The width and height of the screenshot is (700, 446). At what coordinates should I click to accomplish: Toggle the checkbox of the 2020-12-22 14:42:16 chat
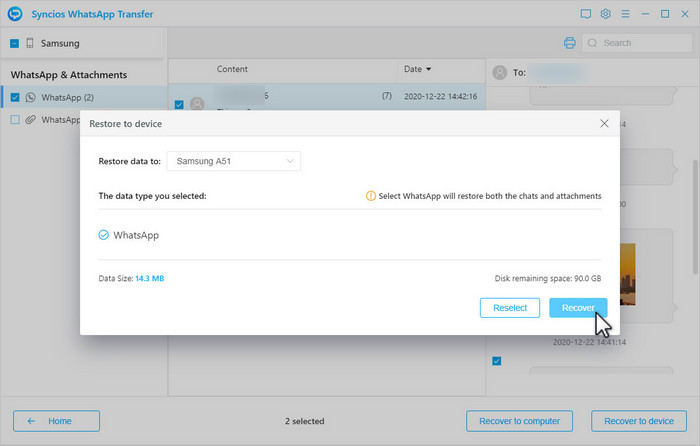[x=179, y=104]
